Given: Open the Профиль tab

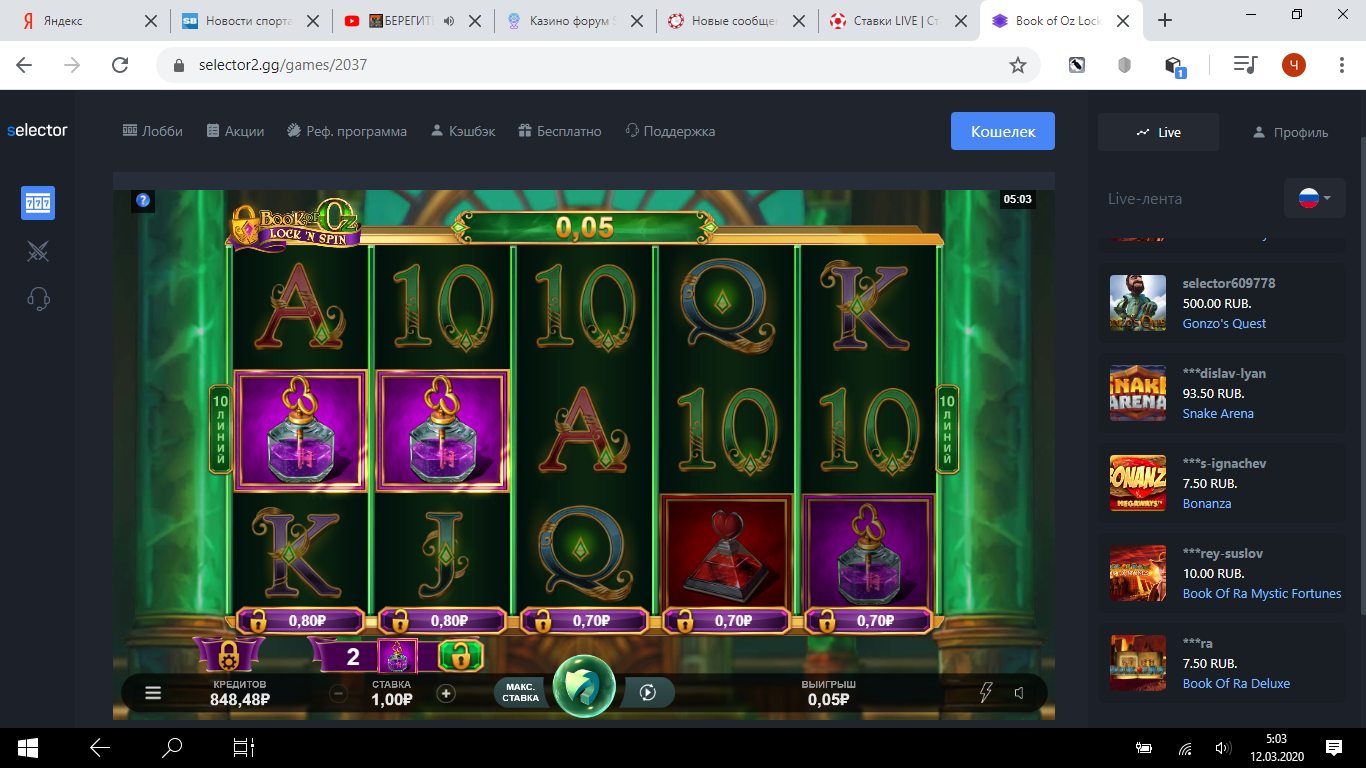Looking at the screenshot, I should point(1290,132).
